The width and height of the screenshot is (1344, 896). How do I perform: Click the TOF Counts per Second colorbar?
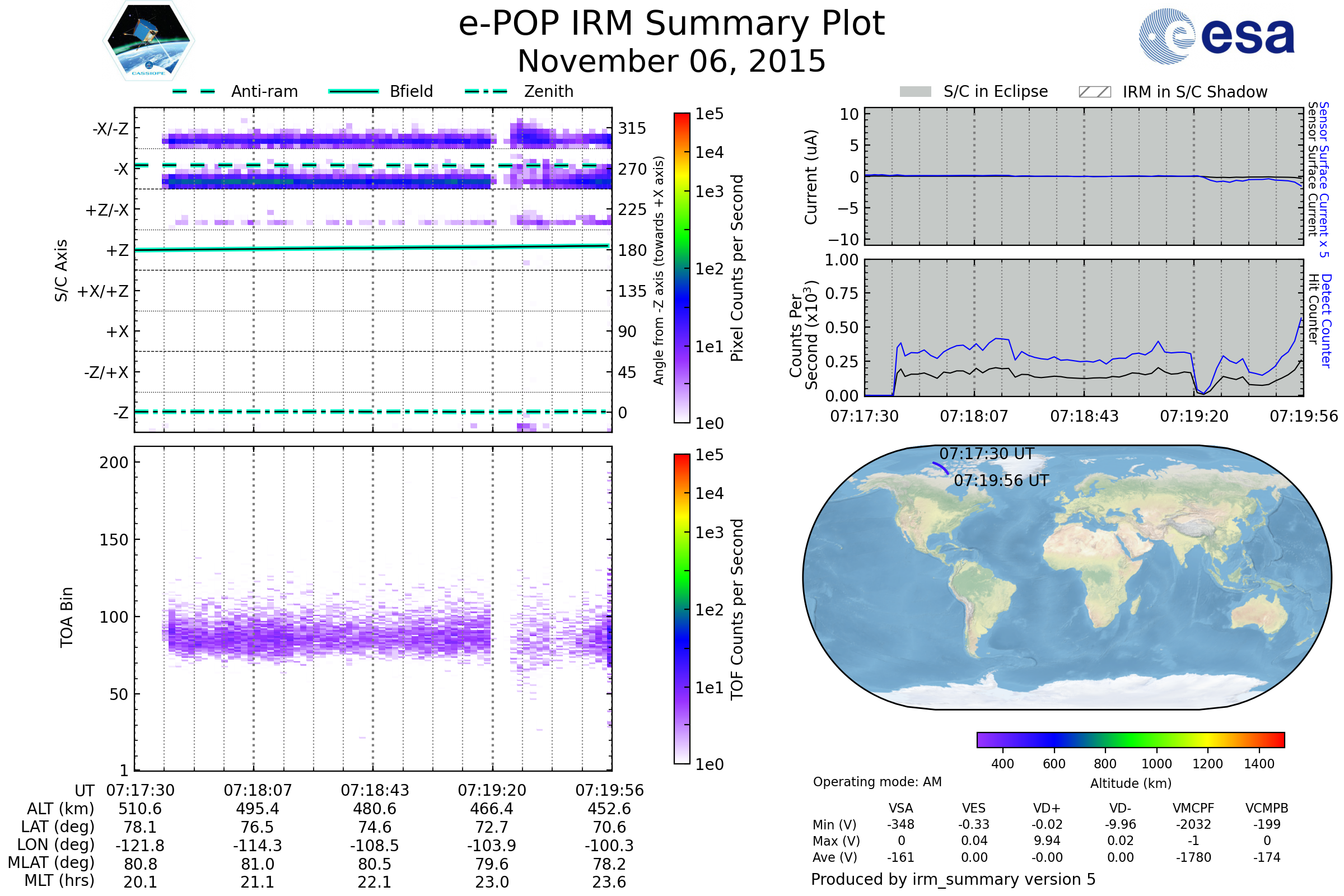[682, 609]
